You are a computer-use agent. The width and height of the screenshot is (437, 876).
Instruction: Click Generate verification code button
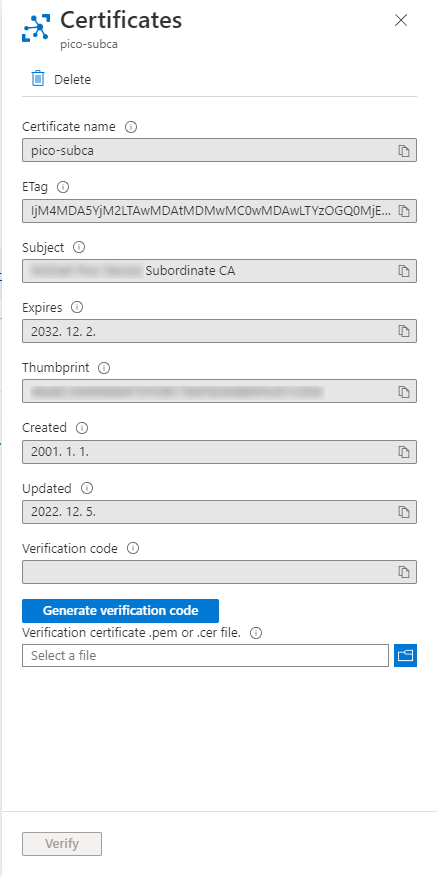pos(121,611)
